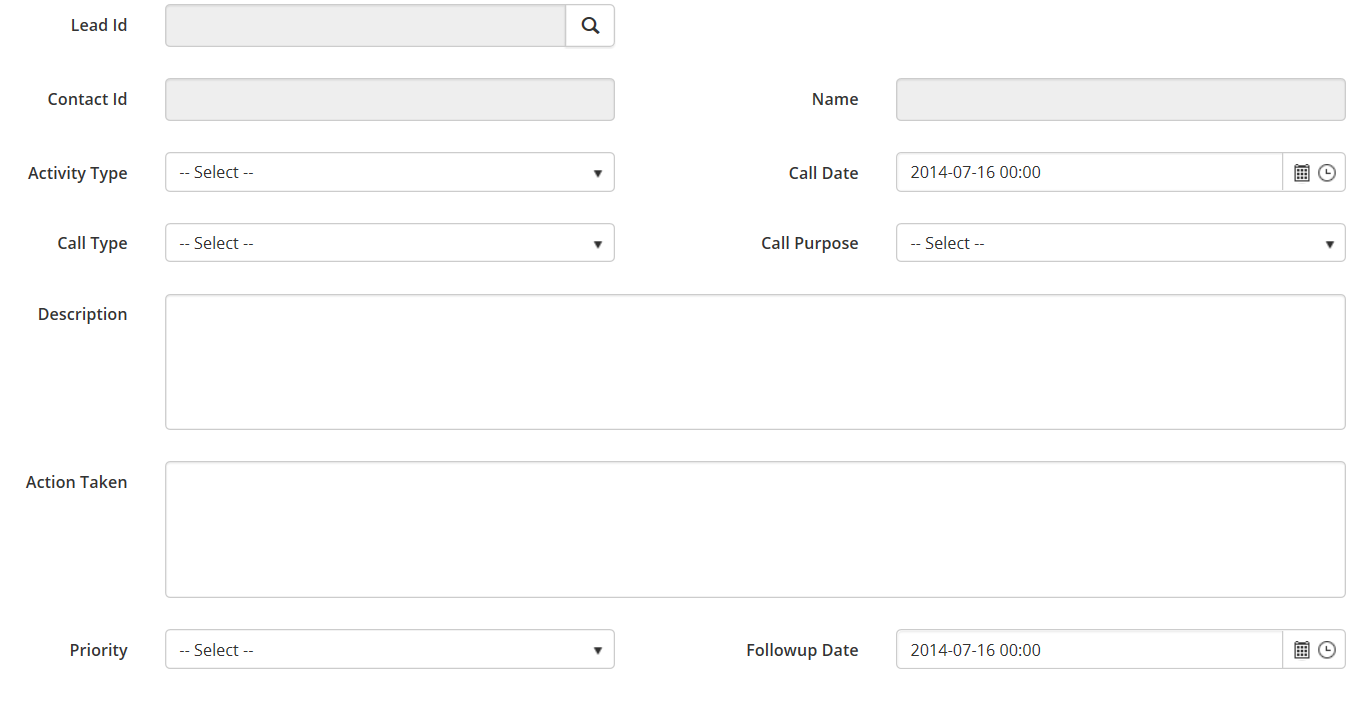Viewport: 1367px width, 708px height.
Task: Choose a value in the Priority dropdown
Action: pos(389,650)
